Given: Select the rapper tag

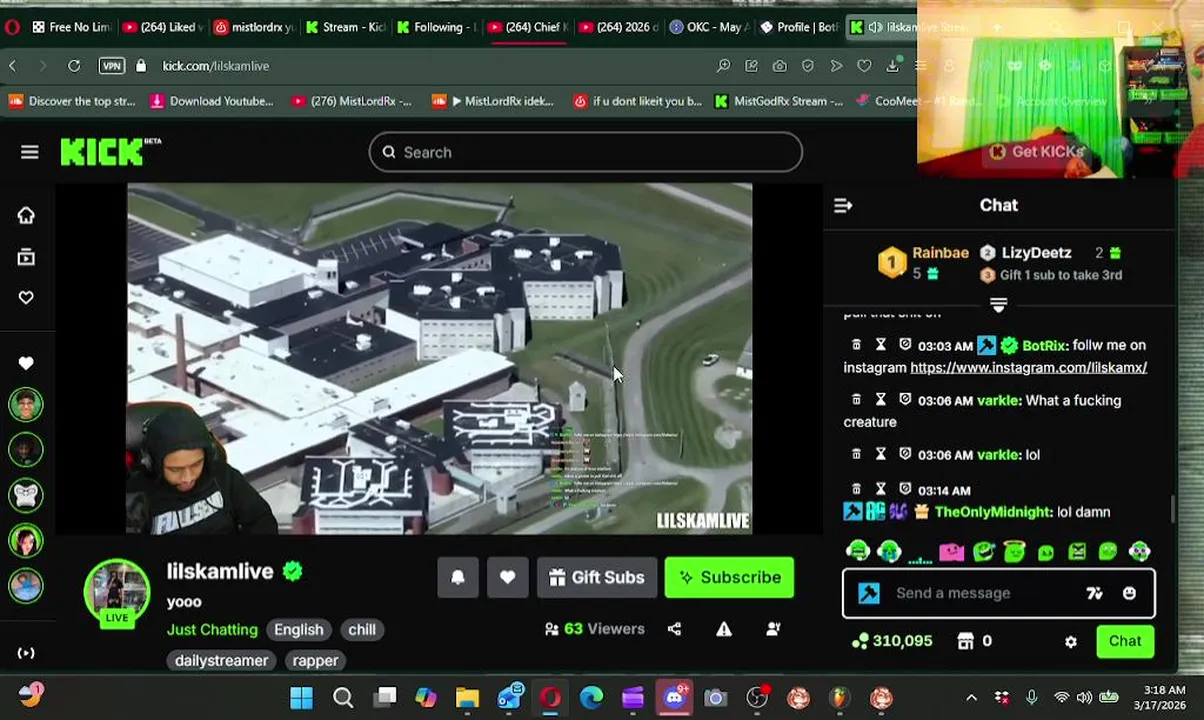Looking at the screenshot, I should point(315,661).
